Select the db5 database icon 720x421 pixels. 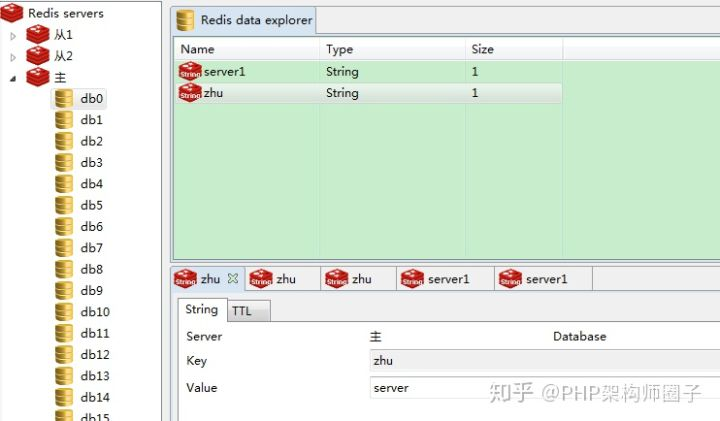pos(64,205)
